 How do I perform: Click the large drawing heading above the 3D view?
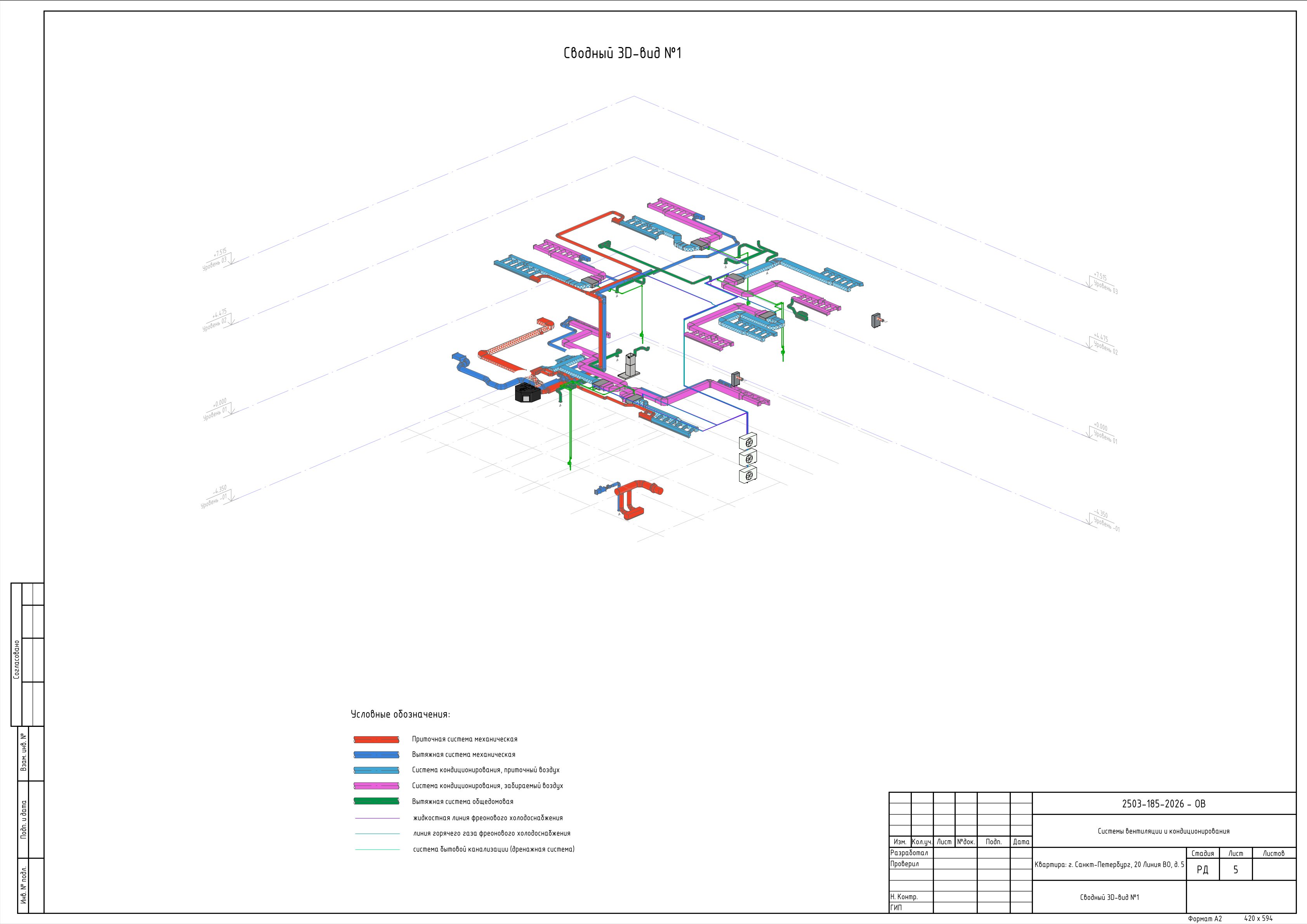(622, 53)
